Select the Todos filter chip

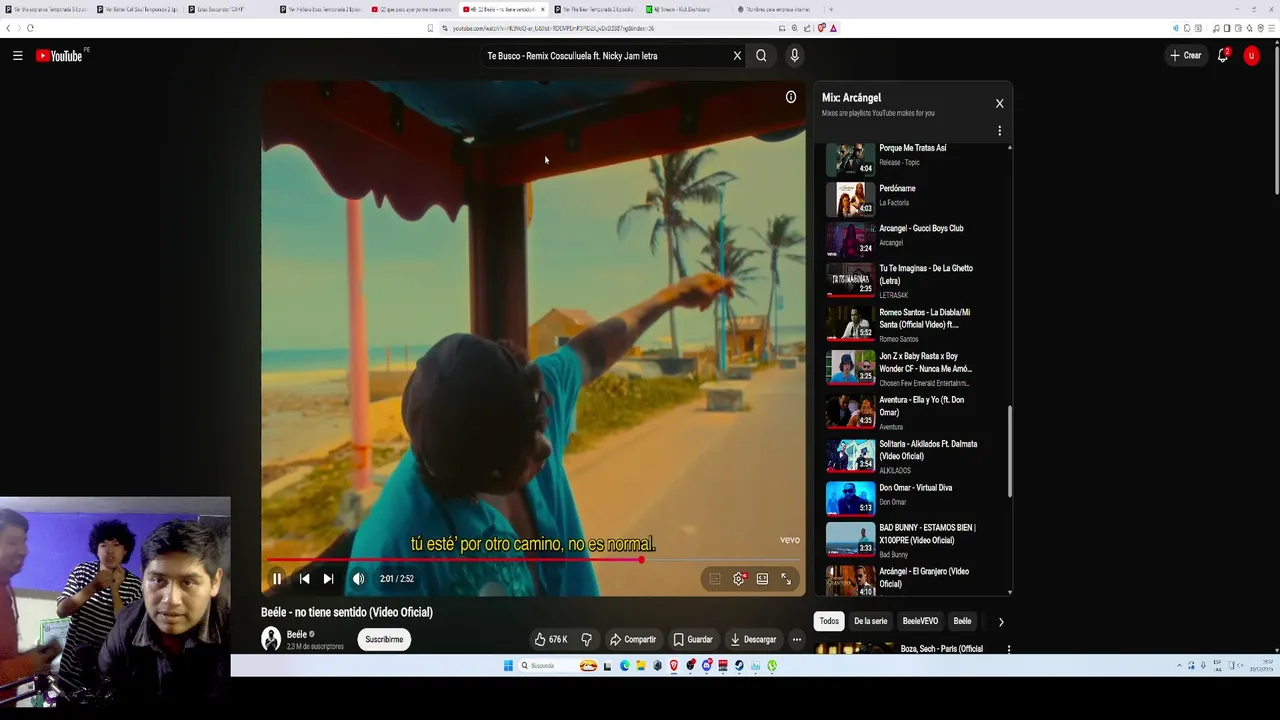(829, 621)
